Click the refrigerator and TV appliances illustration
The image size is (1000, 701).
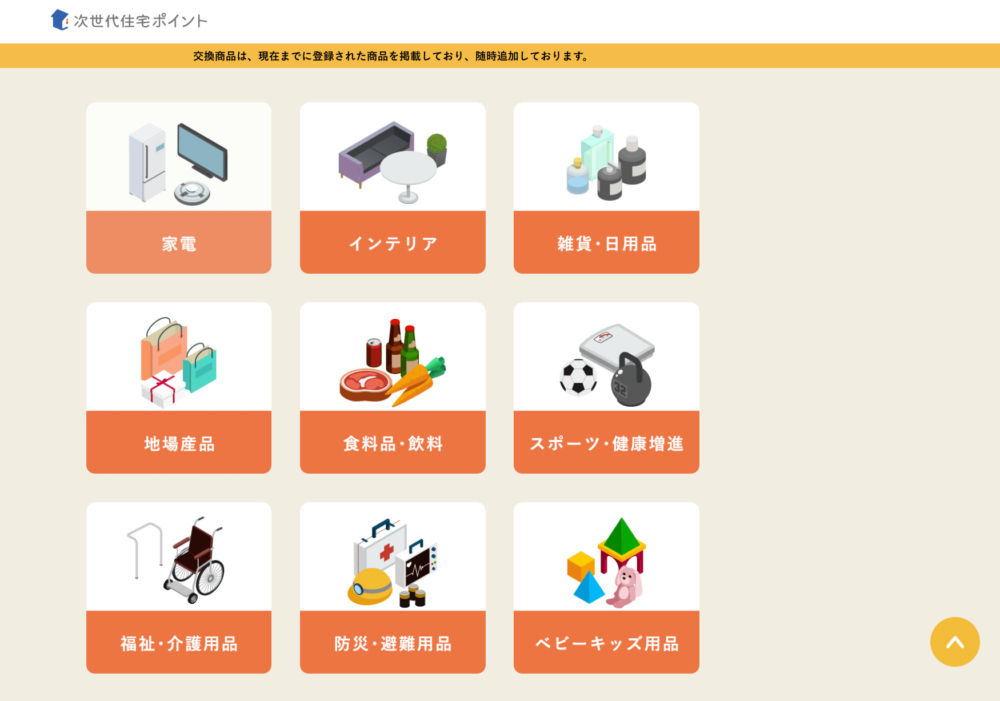coord(178,163)
